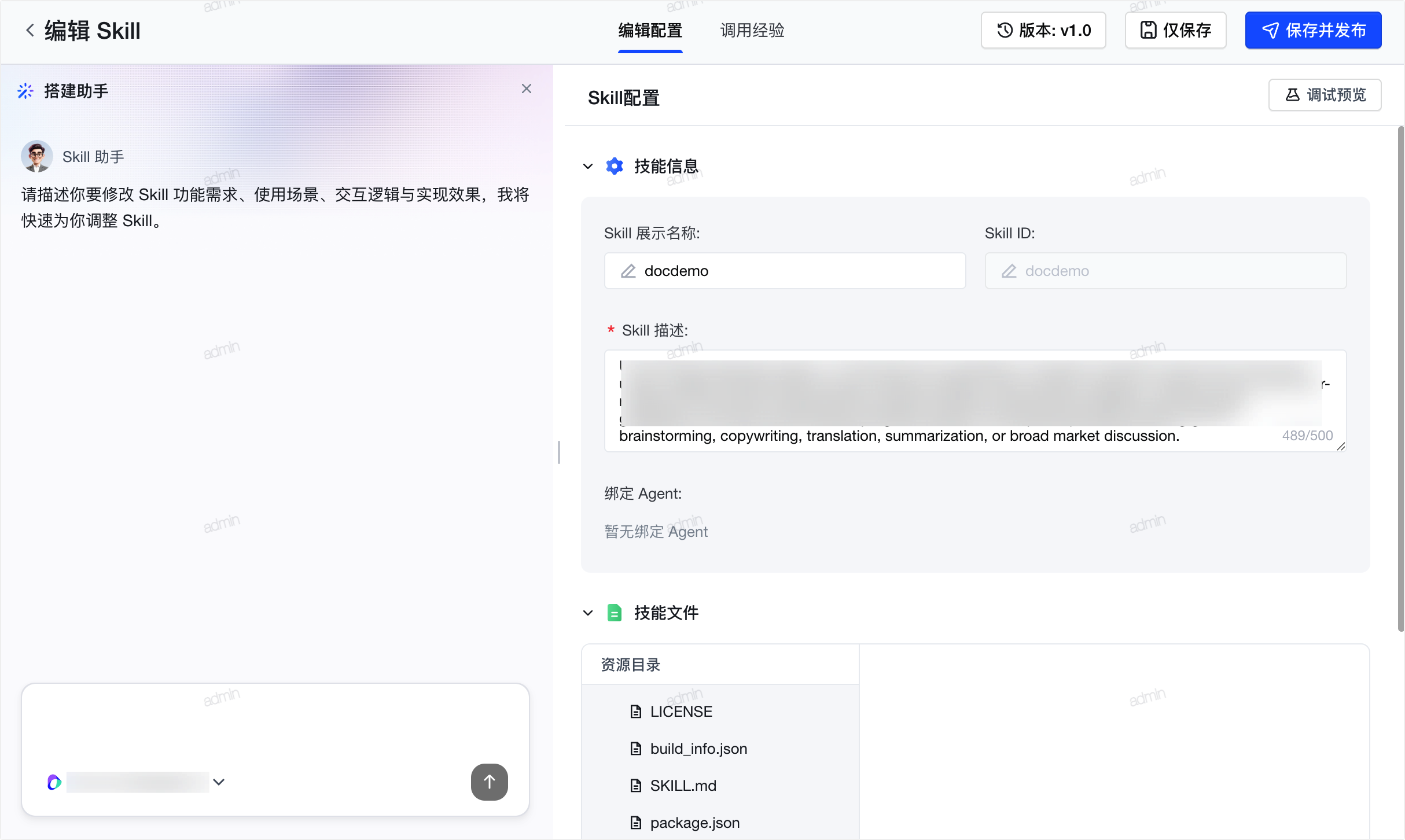Click 保存并发布 to publish
Viewport: 1405px width, 840px height.
click(x=1314, y=30)
